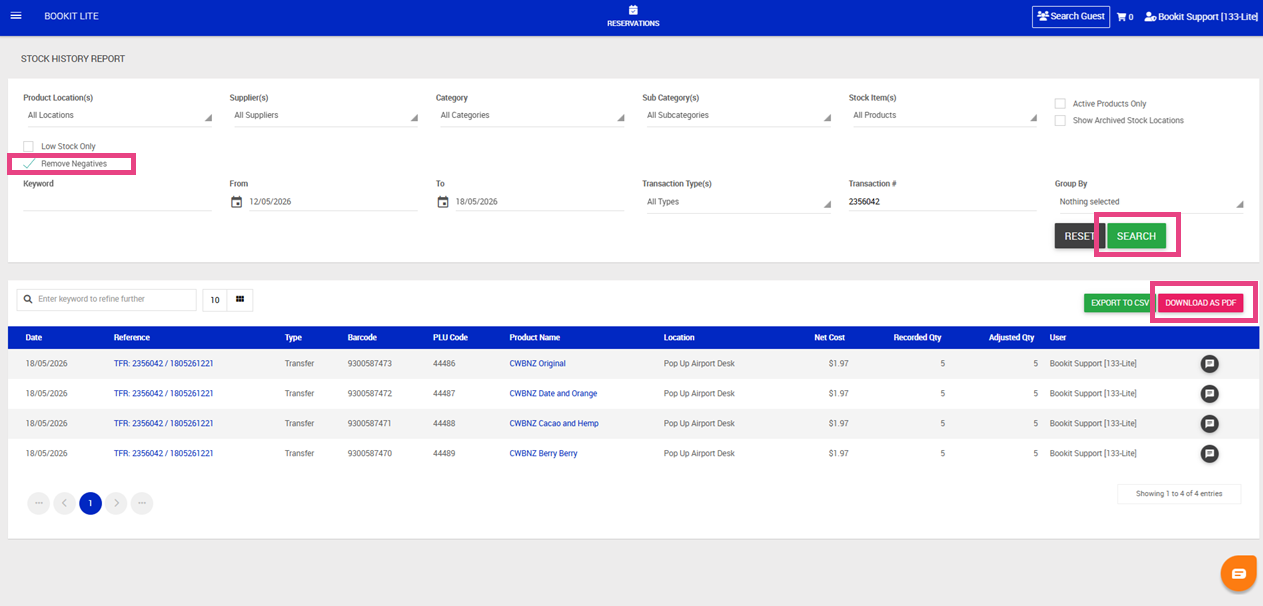Open Bookit Support user account menu

pos(1201,17)
